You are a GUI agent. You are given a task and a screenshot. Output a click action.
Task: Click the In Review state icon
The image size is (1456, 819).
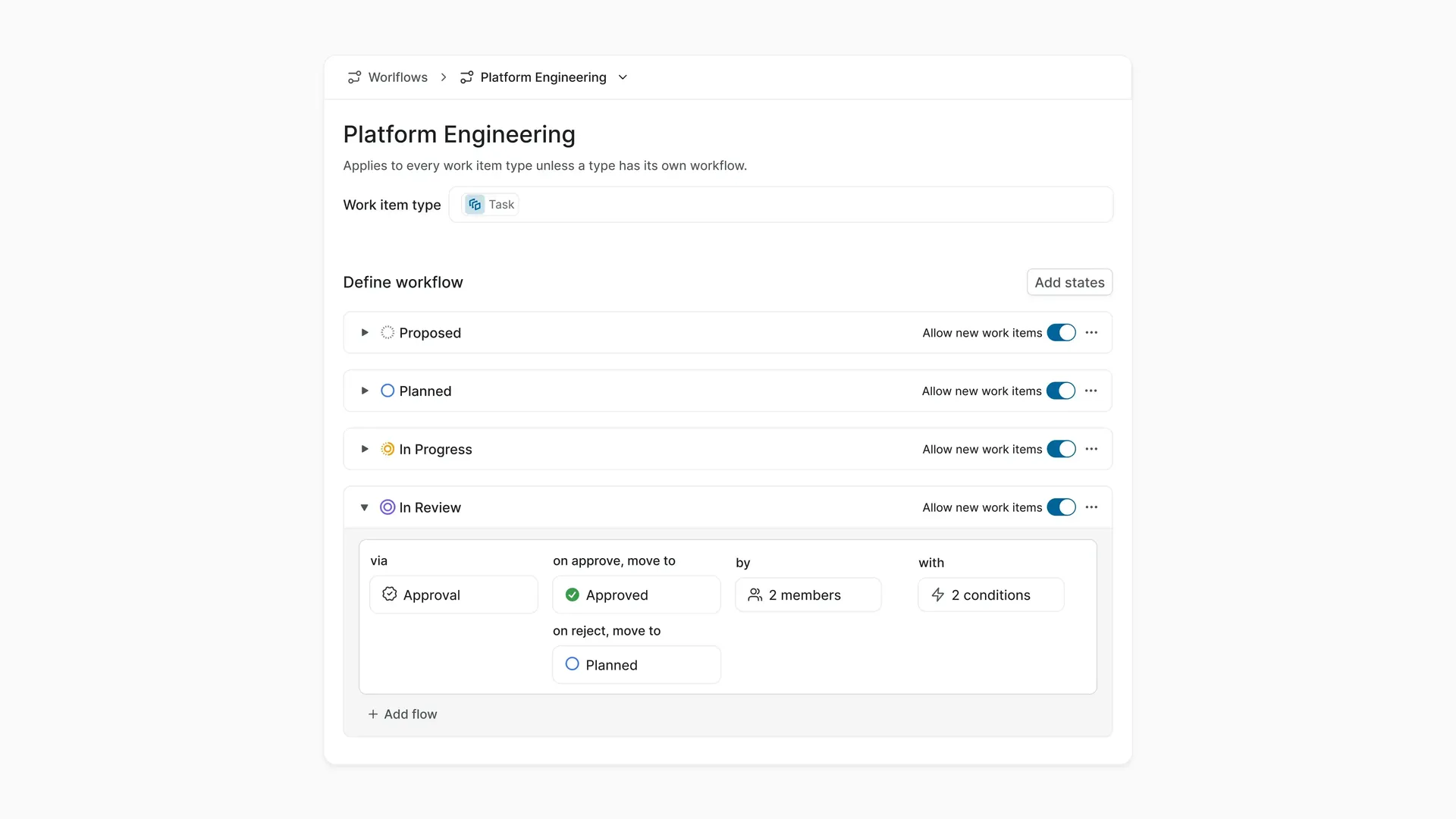point(388,507)
